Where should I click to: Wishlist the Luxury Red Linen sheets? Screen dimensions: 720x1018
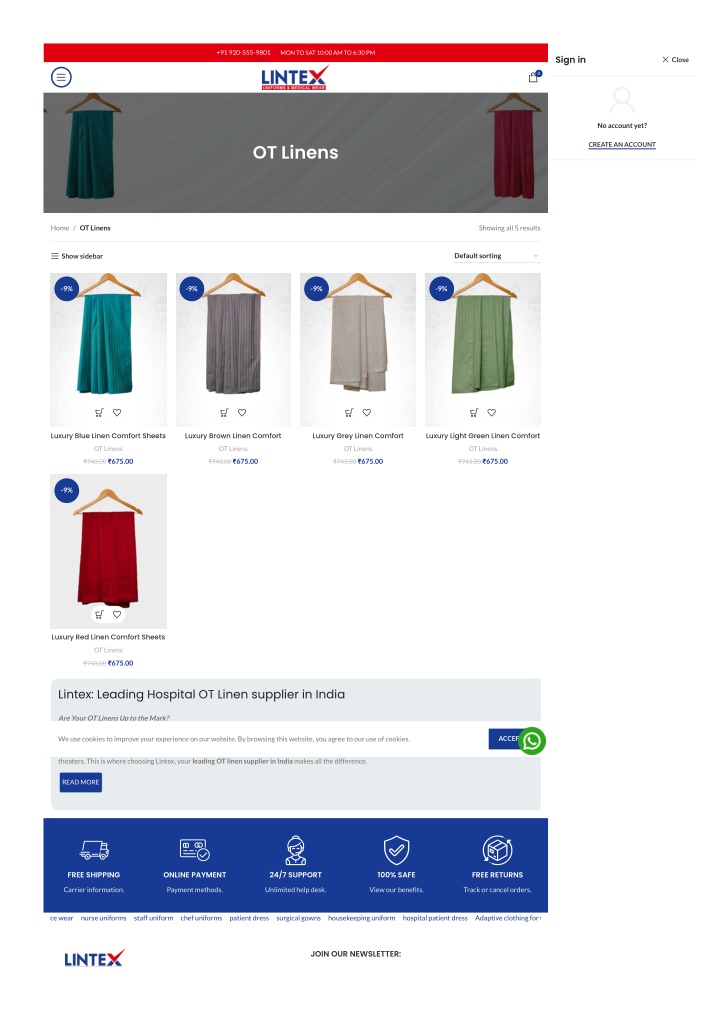[117, 614]
